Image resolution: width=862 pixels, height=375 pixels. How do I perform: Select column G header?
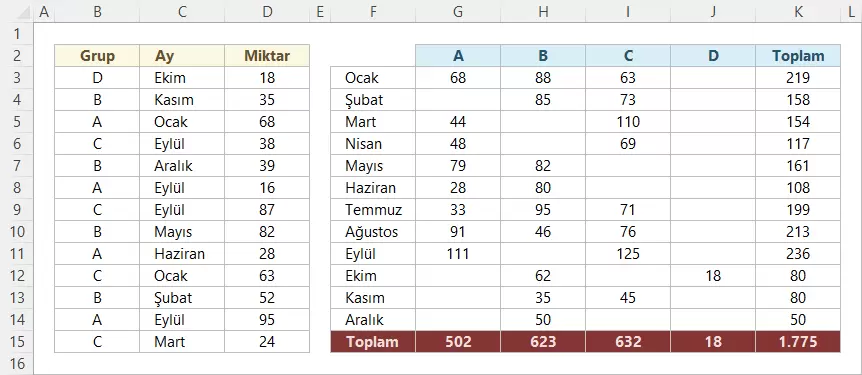[458, 12]
